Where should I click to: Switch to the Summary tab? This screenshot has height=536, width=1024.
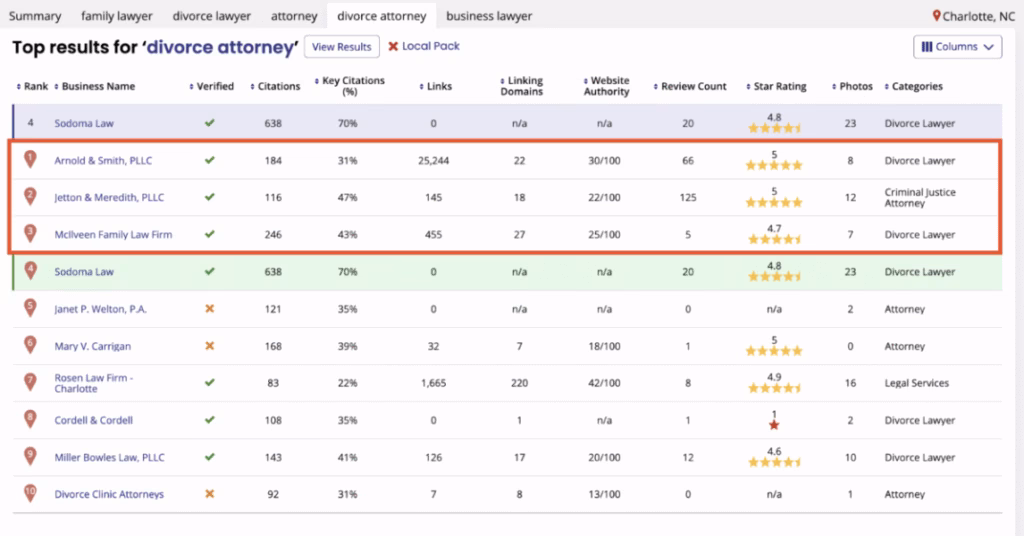coord(35,16)
